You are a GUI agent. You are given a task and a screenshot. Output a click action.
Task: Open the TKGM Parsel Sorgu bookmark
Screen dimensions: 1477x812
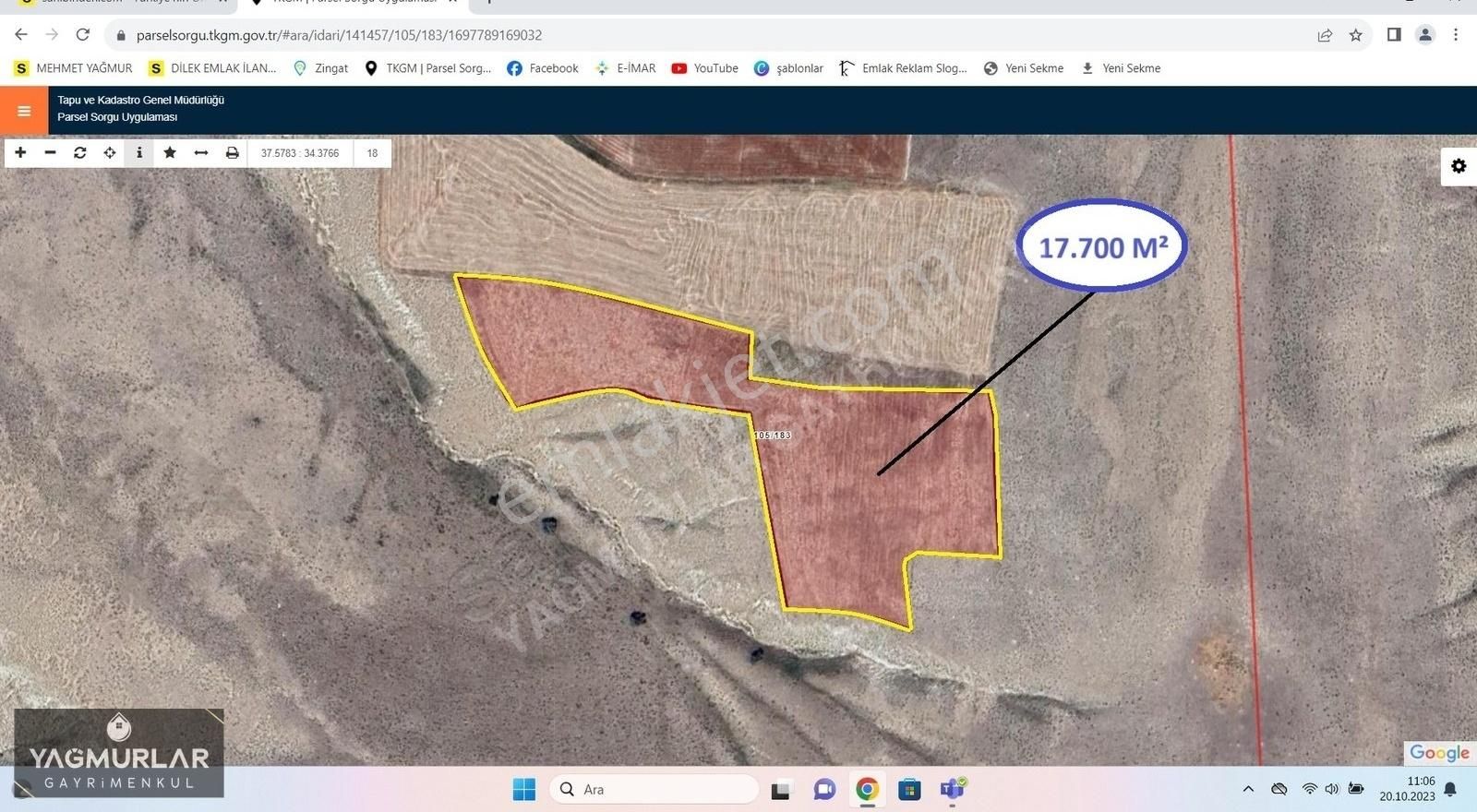[427, 68]
